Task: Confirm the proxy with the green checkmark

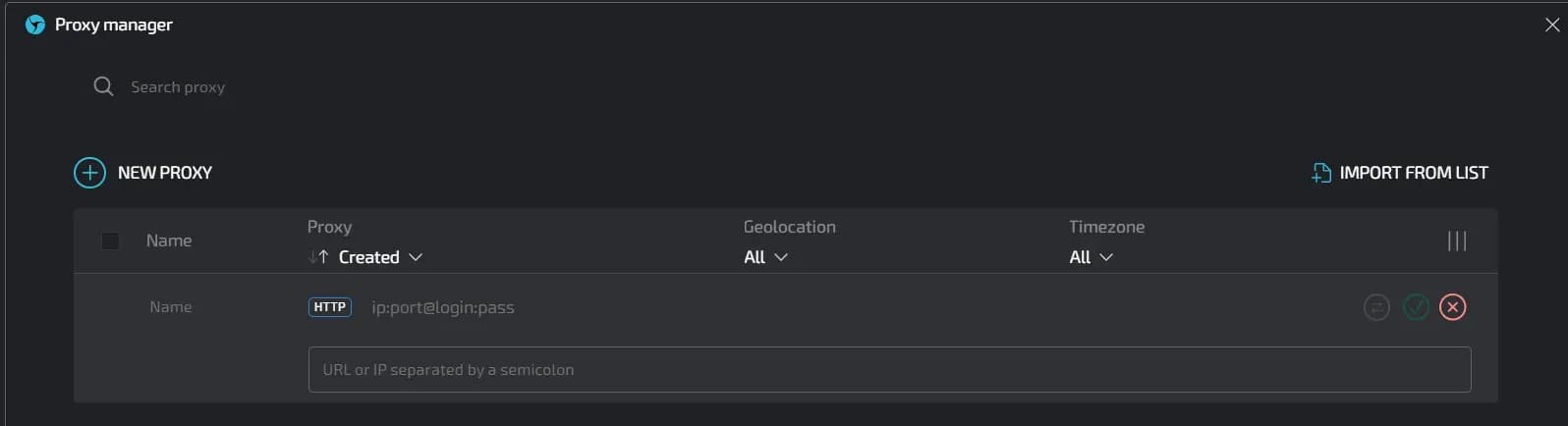Action: [1415, 307]
